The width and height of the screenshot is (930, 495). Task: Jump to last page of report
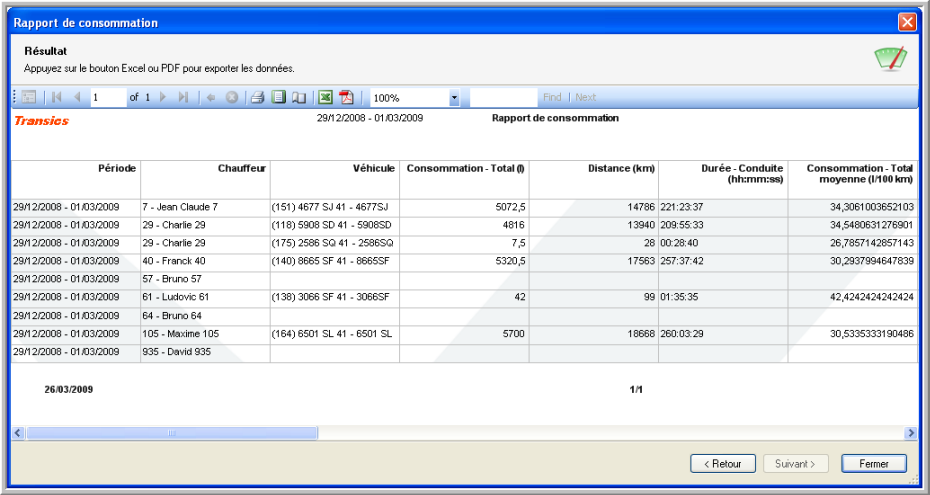pyautogui.click(x=182, y=98)
